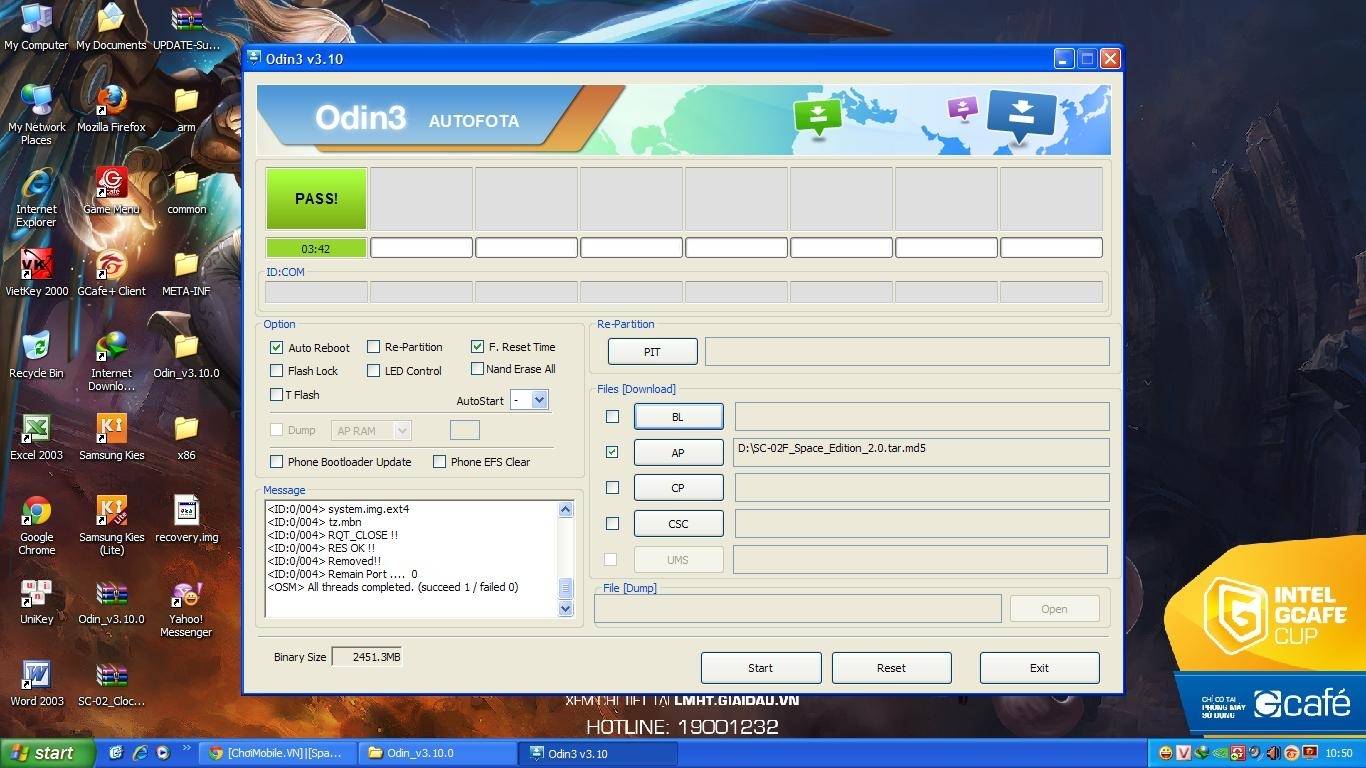The image size is (1366, 768).
Task: Launch Google Chrome from desktop
Action: tap(36, 524)
